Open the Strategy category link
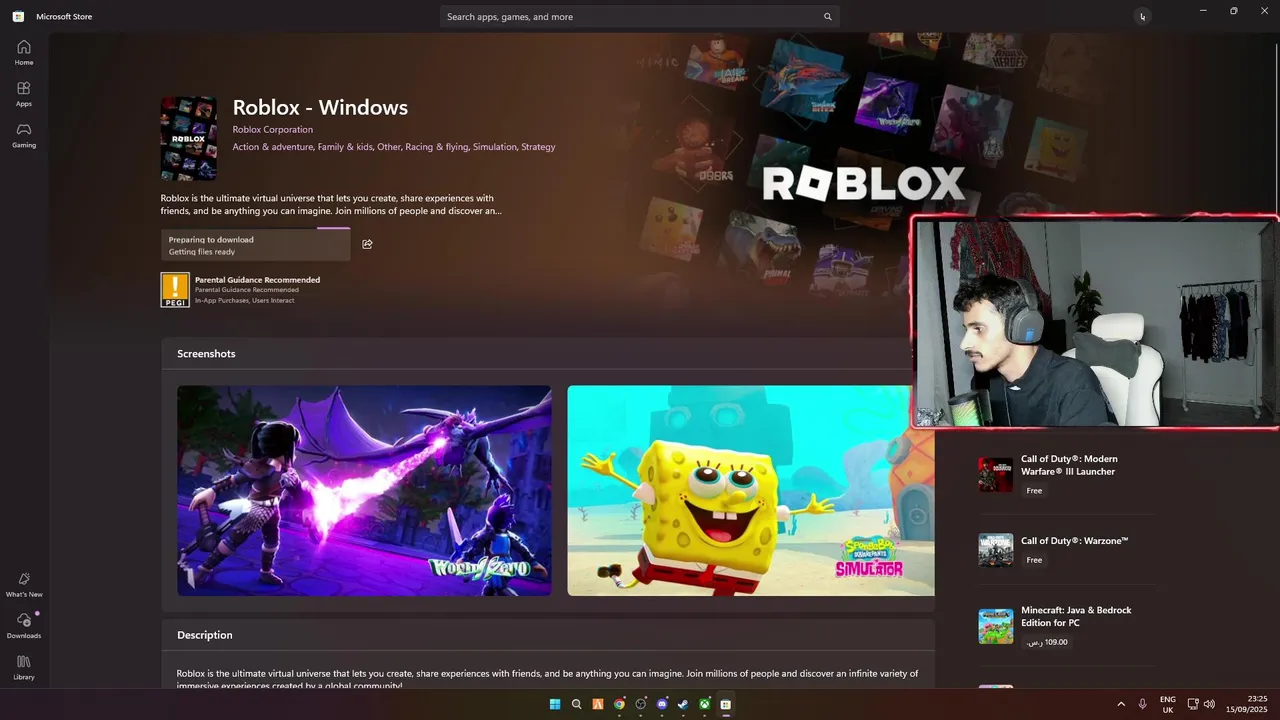1280x720 pixels. coord(538,147)
